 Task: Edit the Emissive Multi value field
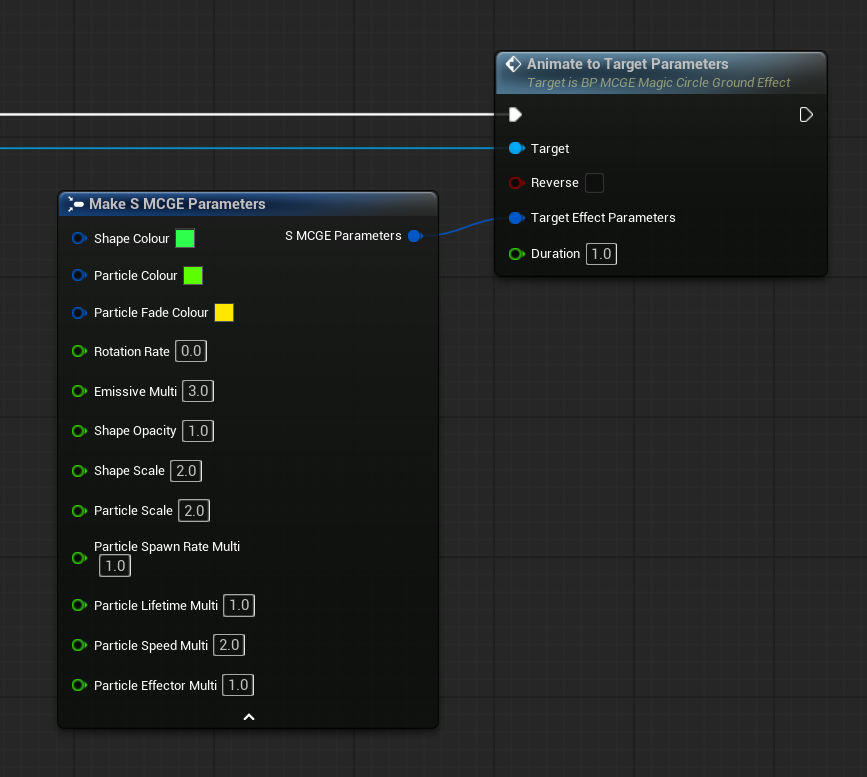click(x=198, y=391)
